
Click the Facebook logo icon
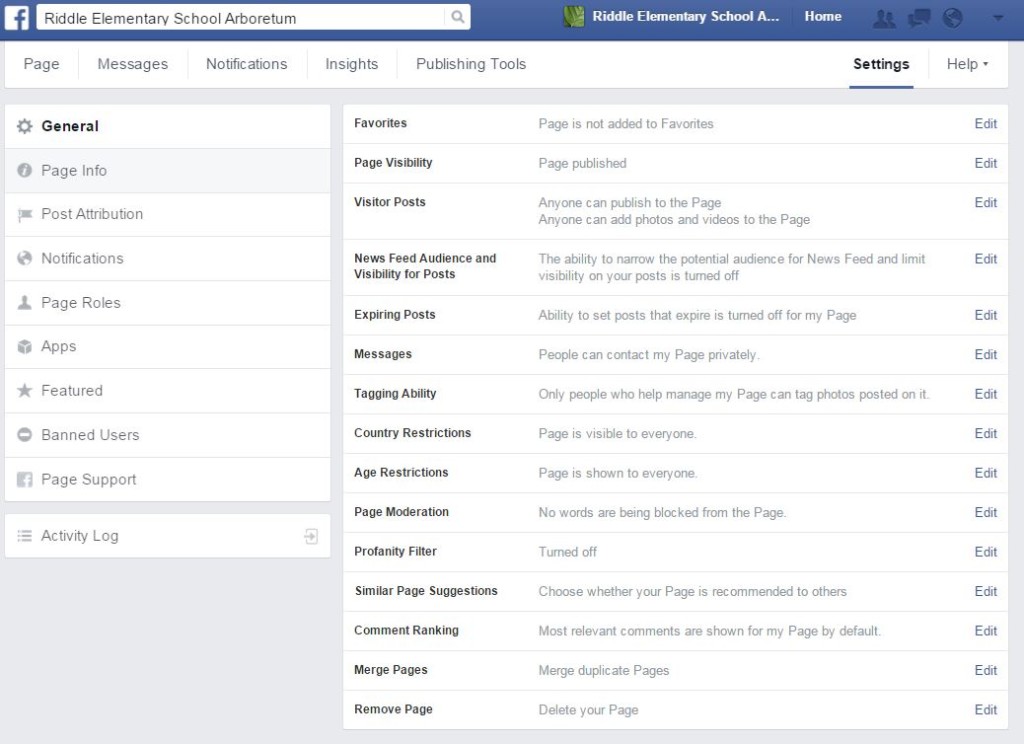[x=17, y=17]
